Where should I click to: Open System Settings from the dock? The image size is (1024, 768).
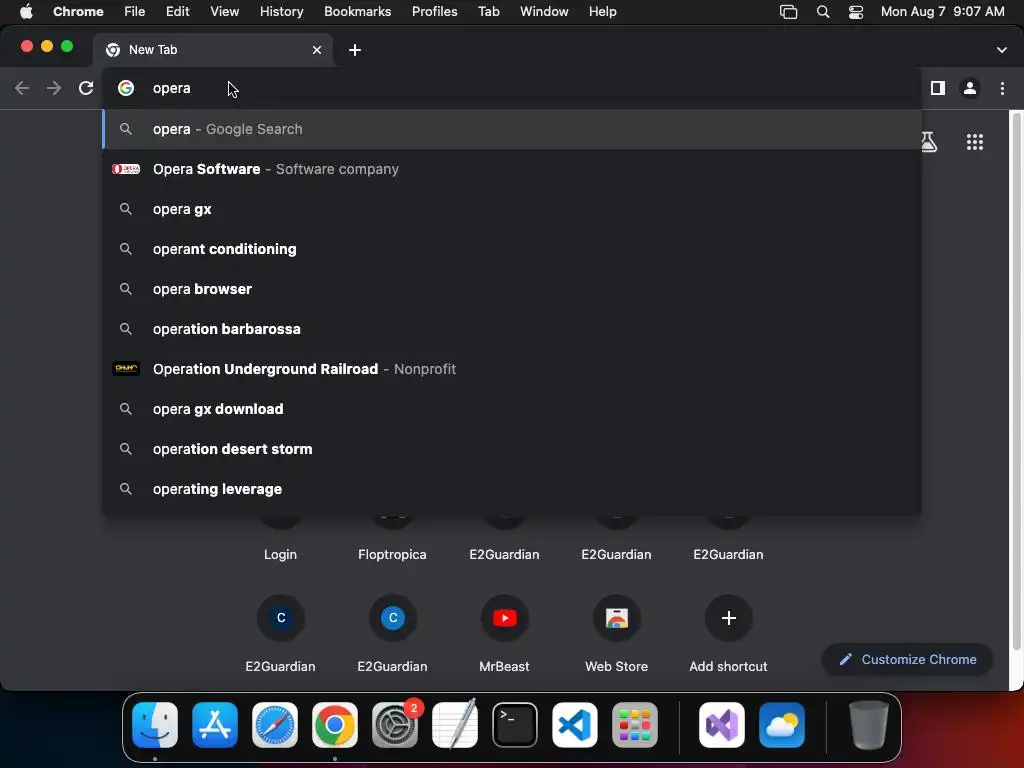(x=394, y=725)
